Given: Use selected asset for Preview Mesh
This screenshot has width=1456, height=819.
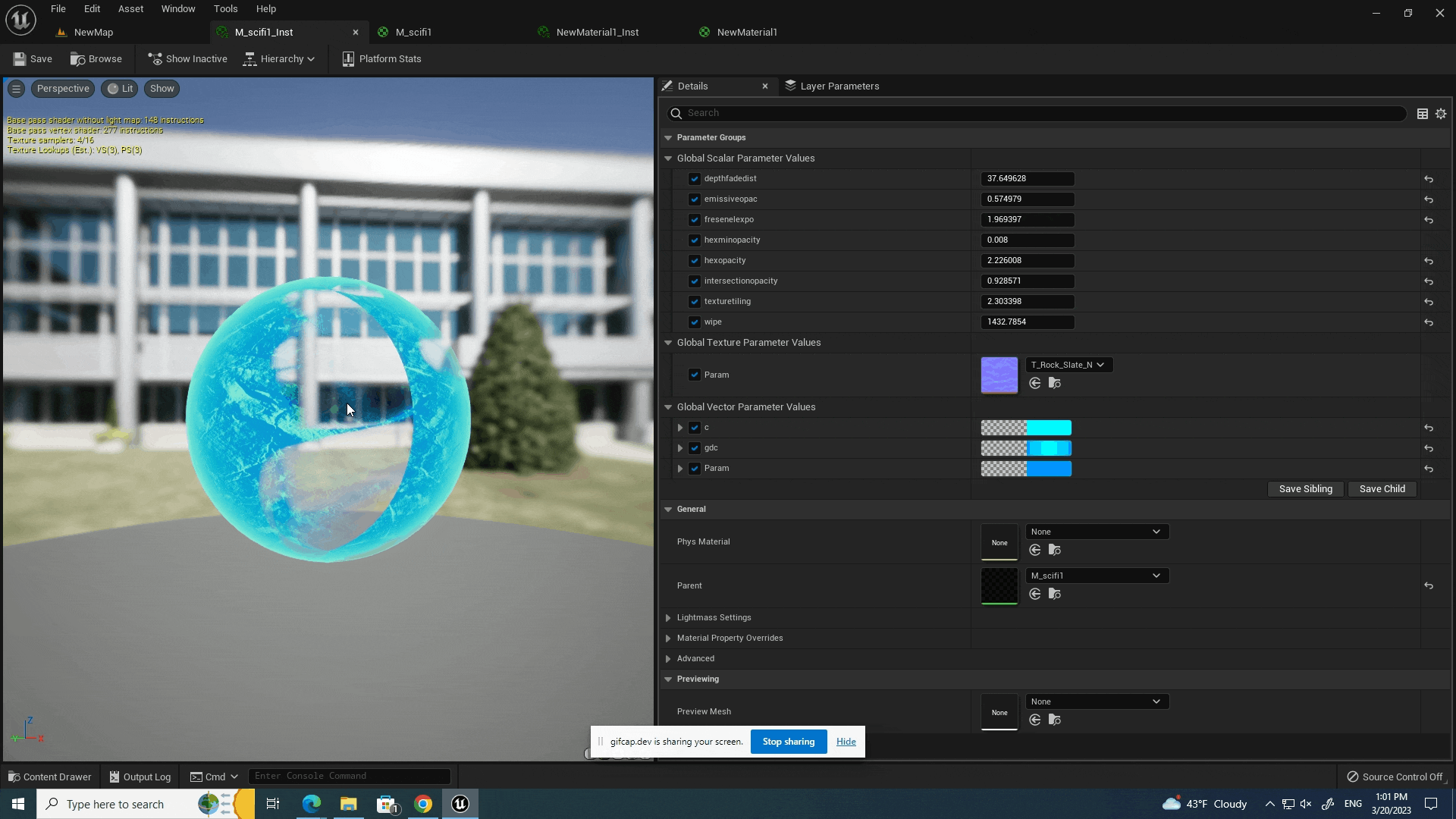Looking at the screenshot, I should [x=1035, y=720].
